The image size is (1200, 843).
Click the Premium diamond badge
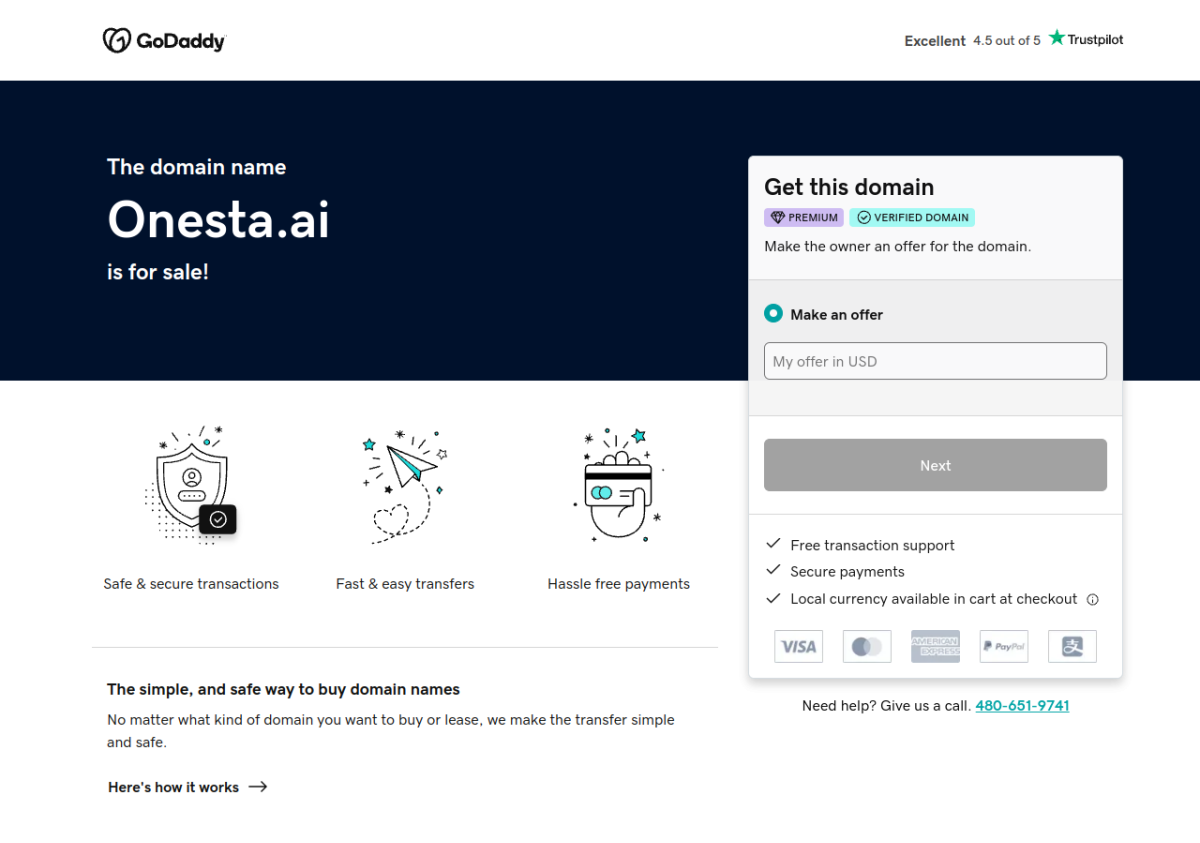click(x=804, y=217)
